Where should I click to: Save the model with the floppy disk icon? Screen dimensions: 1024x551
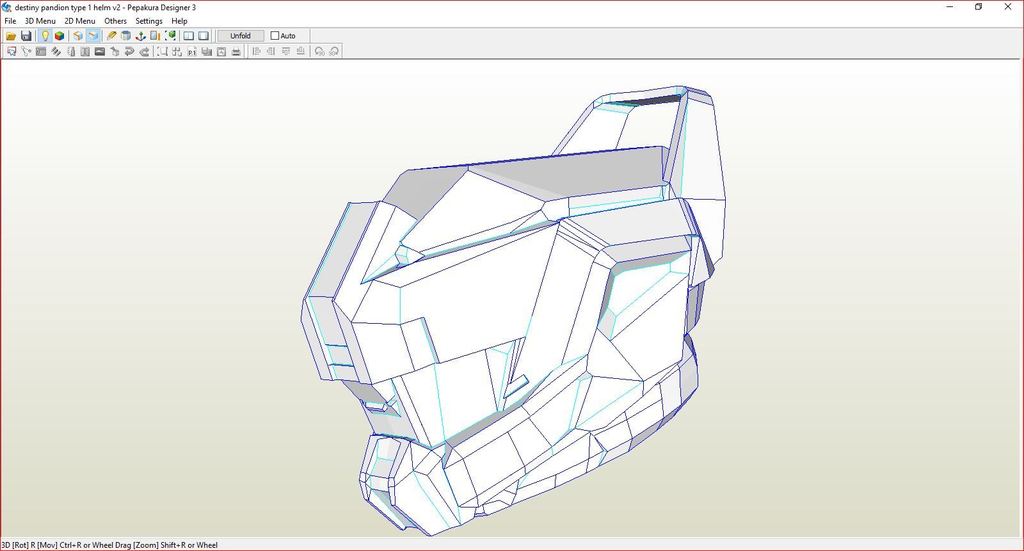point(26,36)
